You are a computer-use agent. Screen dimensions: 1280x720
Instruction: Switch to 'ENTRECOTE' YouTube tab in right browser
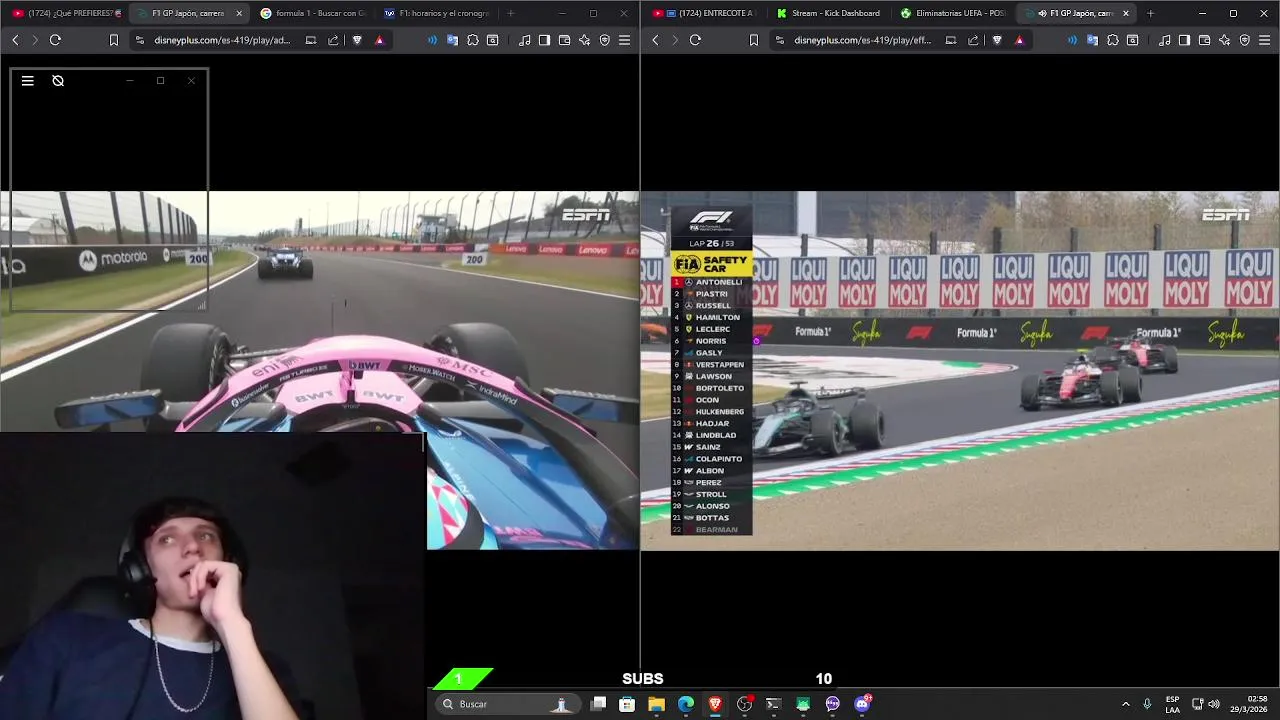tap(706, 13)
